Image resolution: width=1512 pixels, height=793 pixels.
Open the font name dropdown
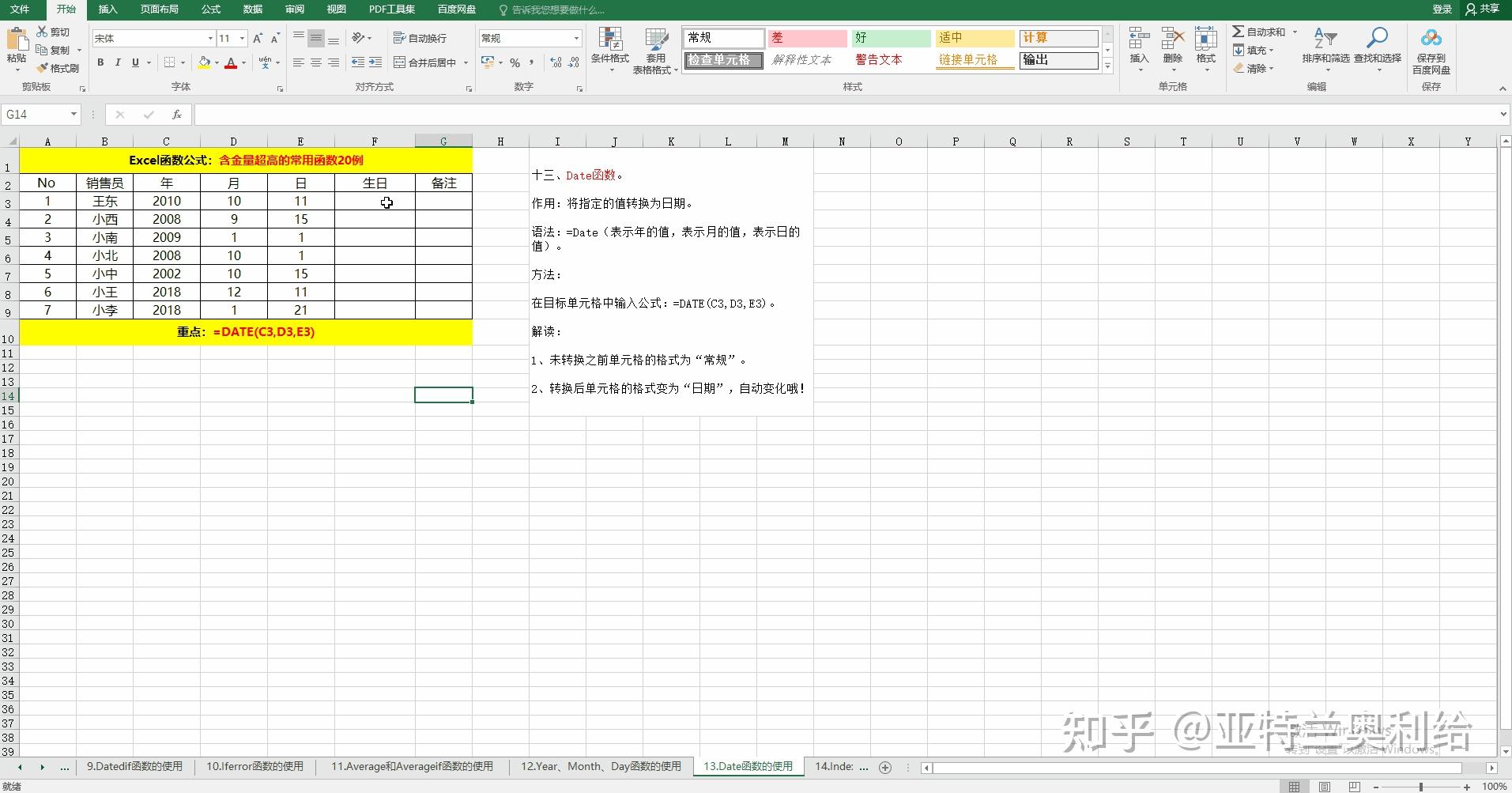(x=210, y=38)
